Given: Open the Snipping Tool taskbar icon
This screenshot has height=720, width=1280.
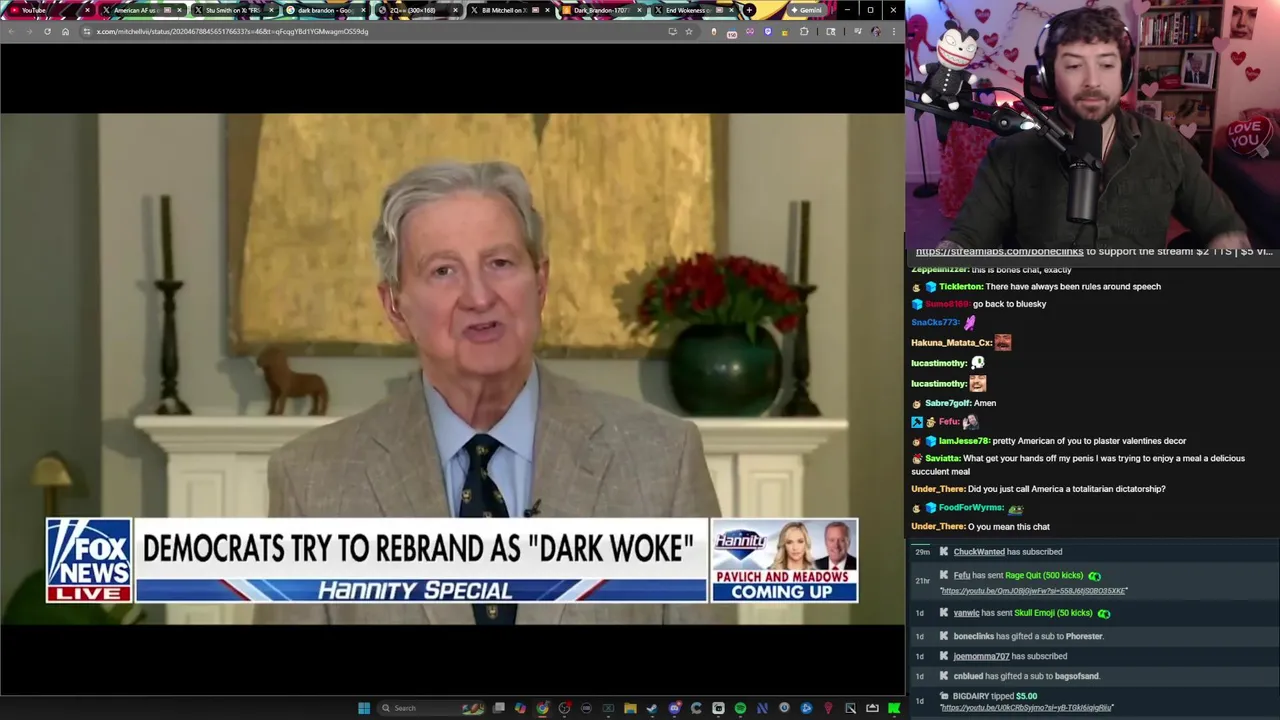Looking at the screenshot, I should [850, 708].
